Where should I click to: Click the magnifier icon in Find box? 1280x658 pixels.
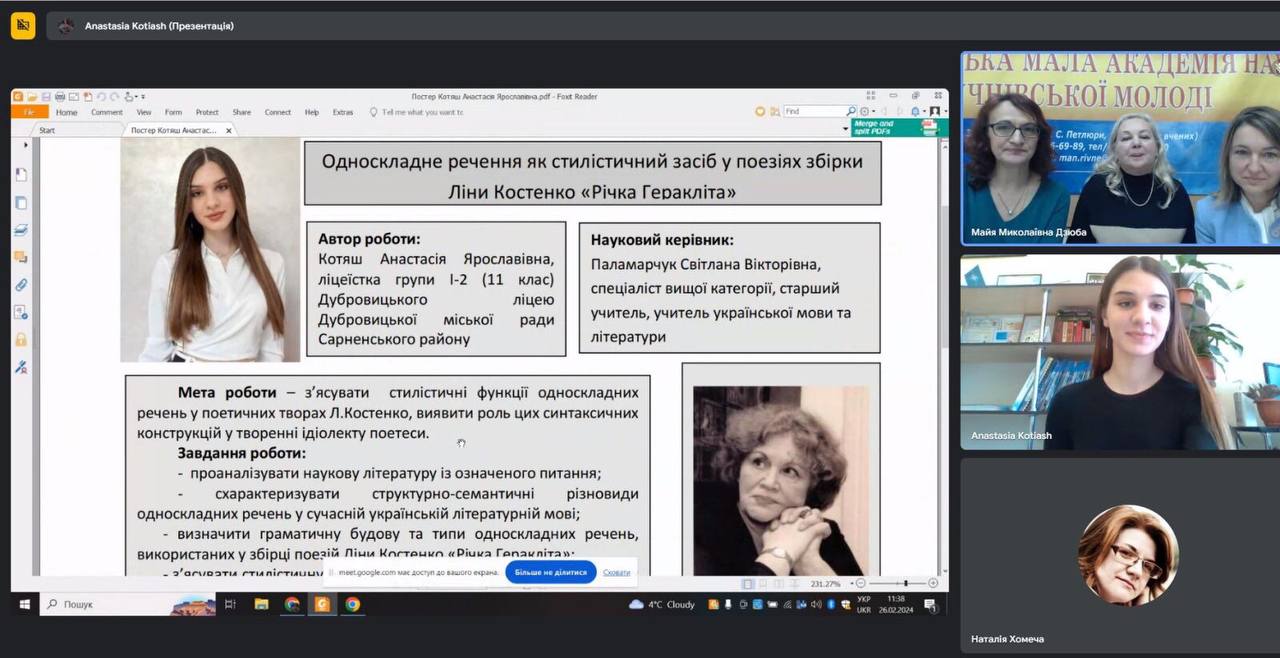point(851,111)
